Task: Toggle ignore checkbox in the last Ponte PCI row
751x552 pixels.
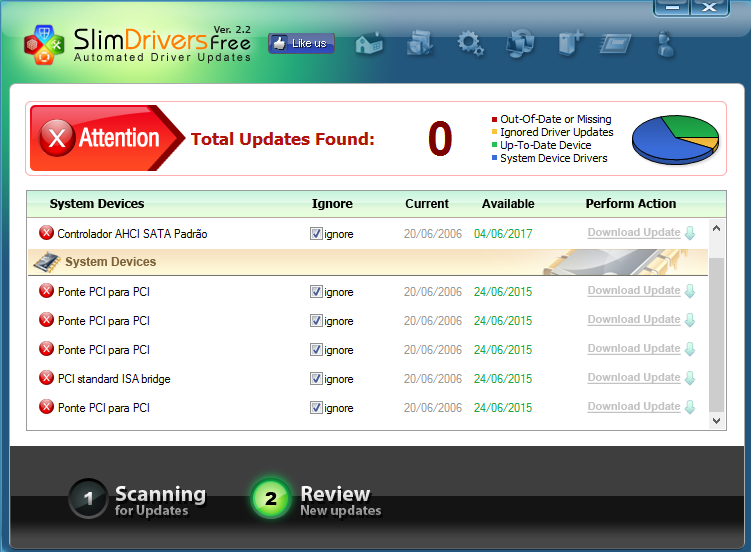Action: (x=316, y=408)
